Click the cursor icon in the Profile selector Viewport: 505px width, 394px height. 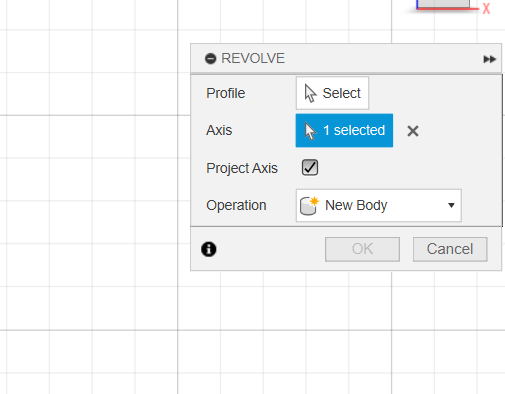(310, 93)
